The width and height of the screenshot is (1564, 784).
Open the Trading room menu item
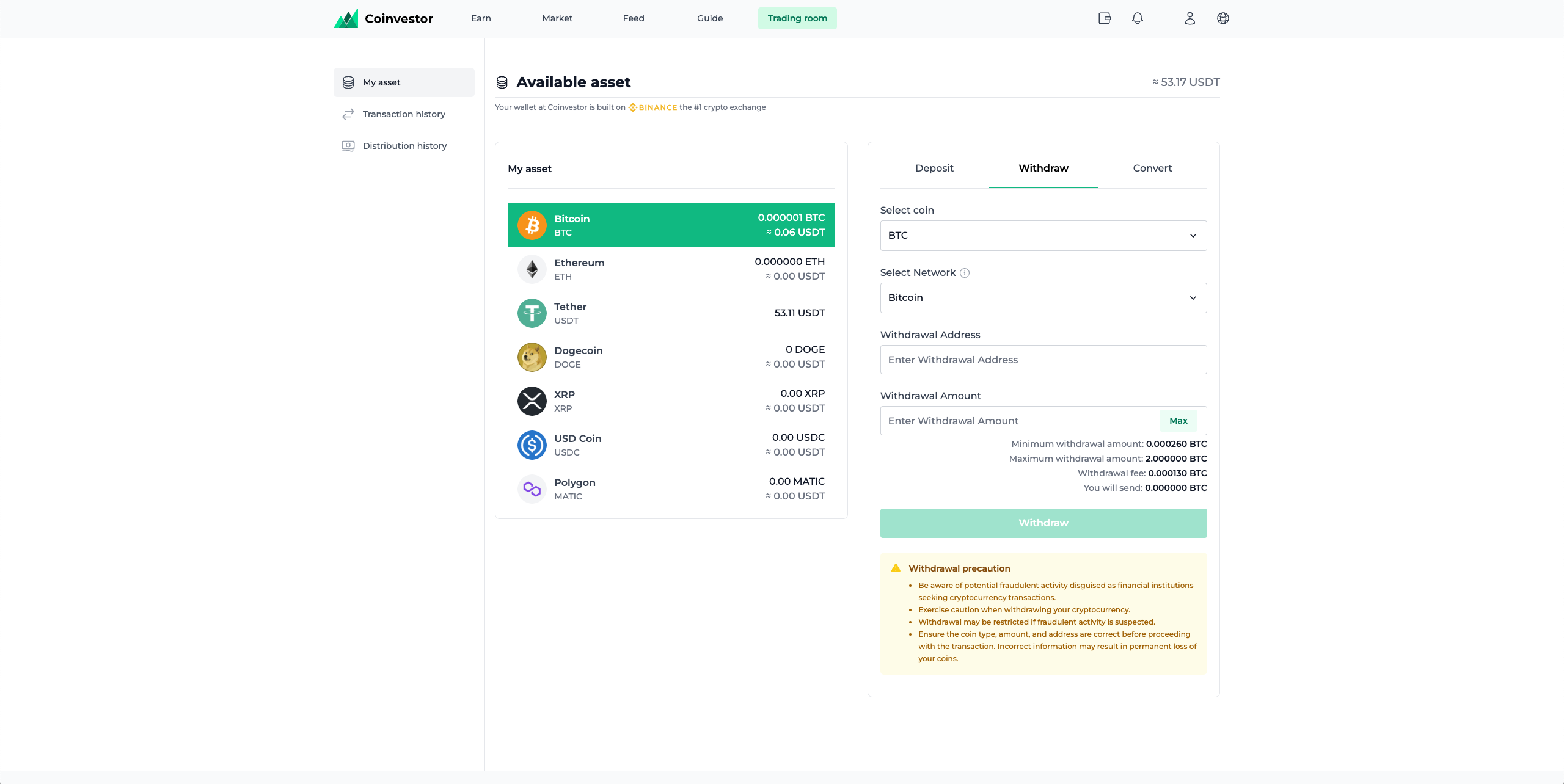pos(797,18)
